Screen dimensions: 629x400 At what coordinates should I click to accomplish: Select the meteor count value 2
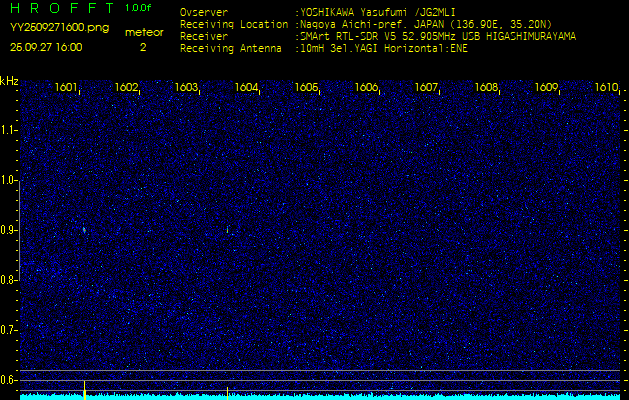[x=143, y=46]
